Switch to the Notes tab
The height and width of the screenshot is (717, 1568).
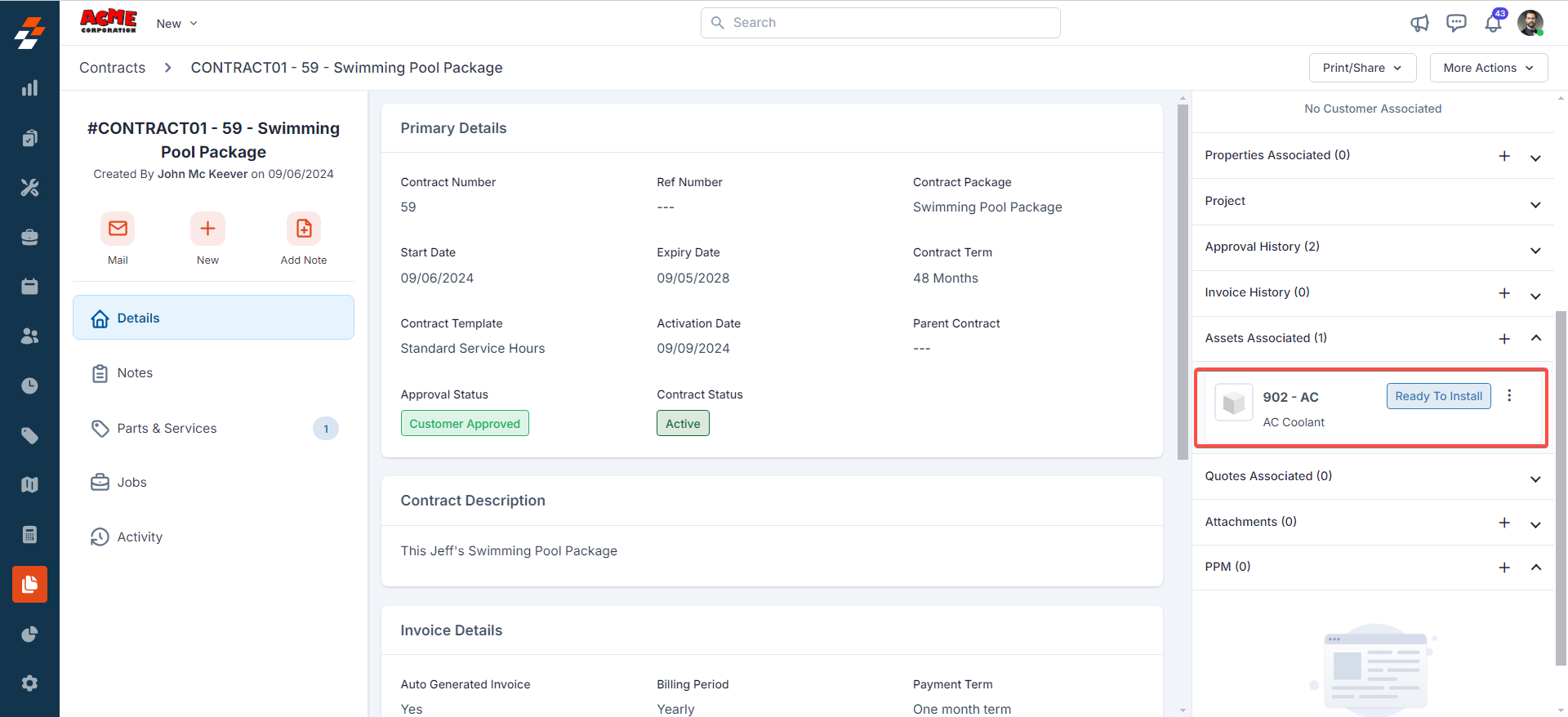(x=135, y=373)
